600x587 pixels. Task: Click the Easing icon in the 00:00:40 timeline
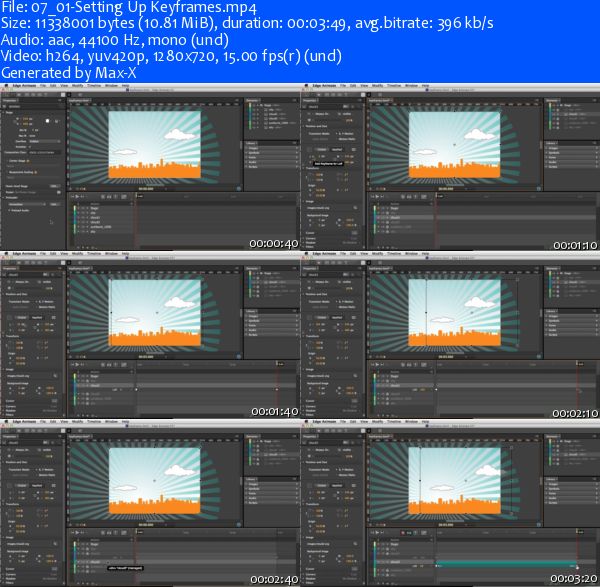[x=124, y=196]
